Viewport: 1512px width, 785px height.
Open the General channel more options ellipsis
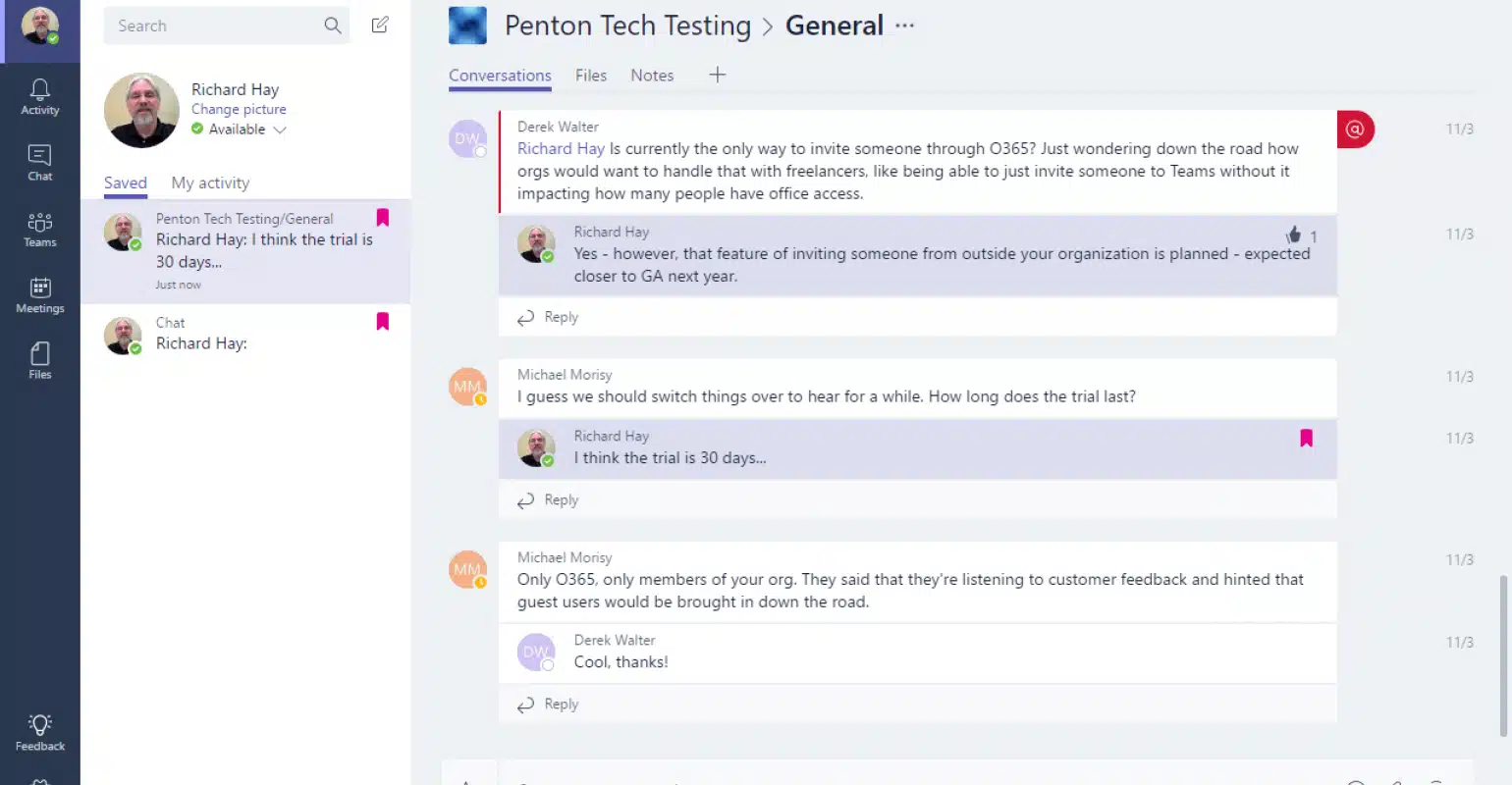click(904, 26)
